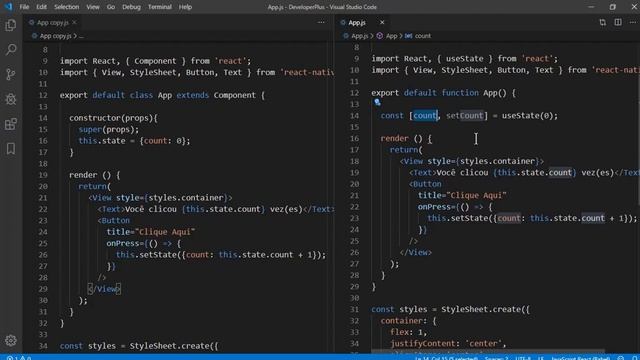Screen dimensions: 640x360
Task: Click the UTF-8 encoding status entry
Action: point(523,358)
